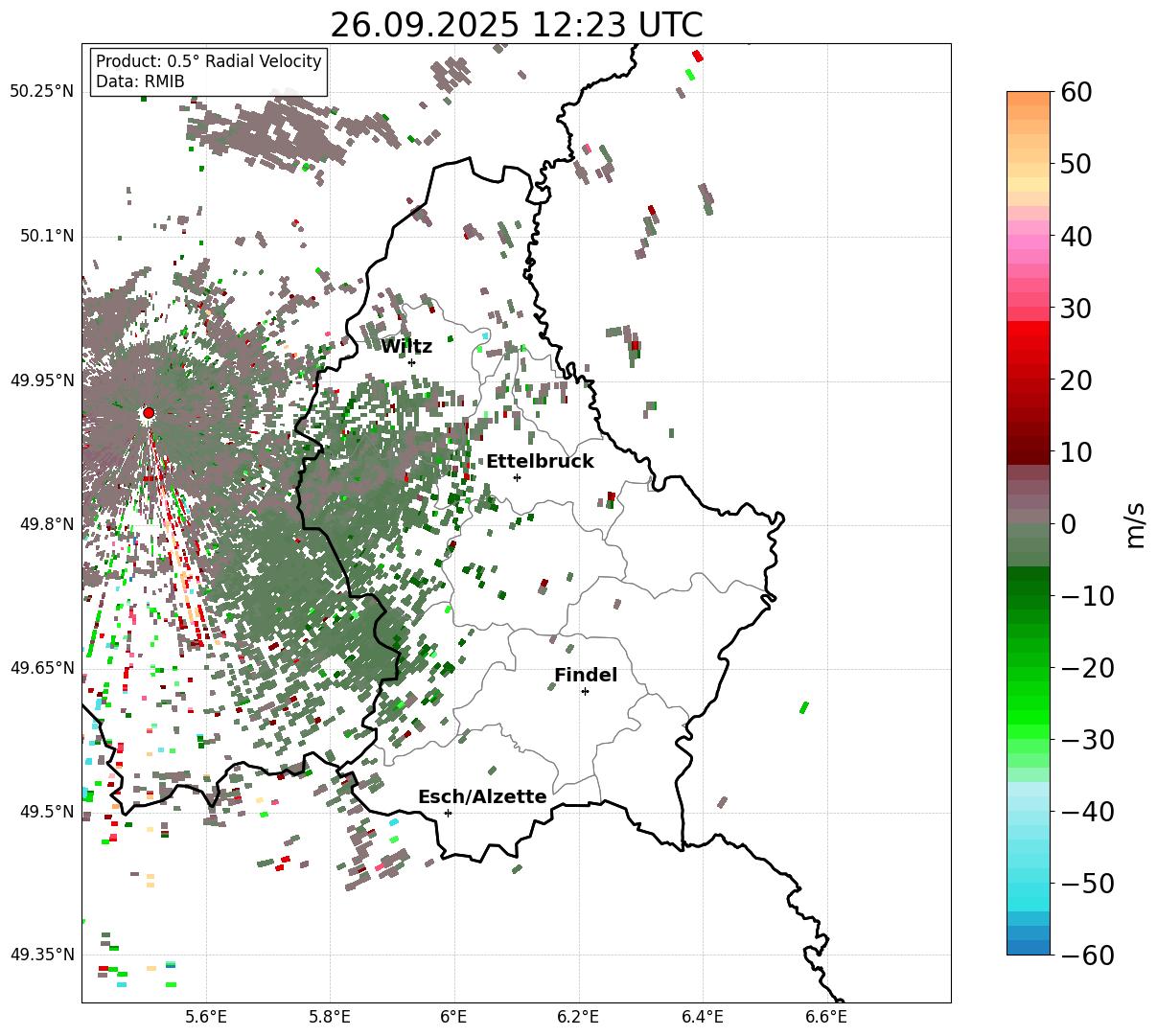Click the 5.6°E longitude tick label

(206, 1018)
